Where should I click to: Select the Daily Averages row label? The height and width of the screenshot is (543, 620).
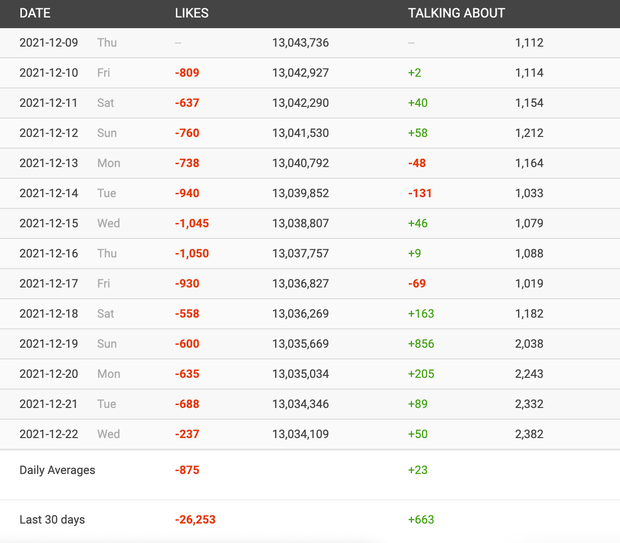pyautogui.click(x=57, y=469)
